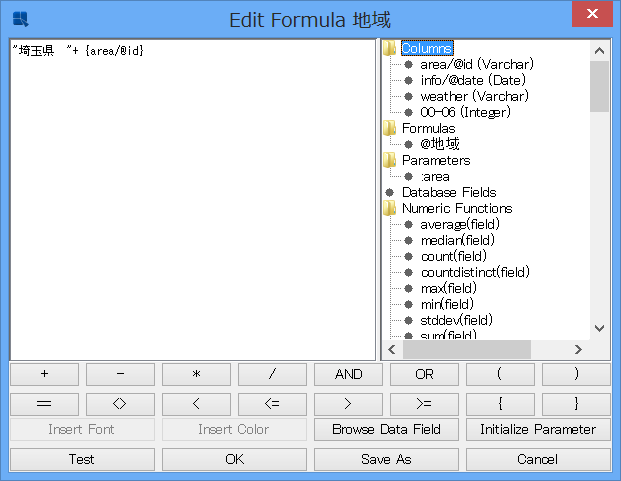This screenshot has height=481, width=621.
Task: Insert an opening curly brace
Action: pos(500,404)
